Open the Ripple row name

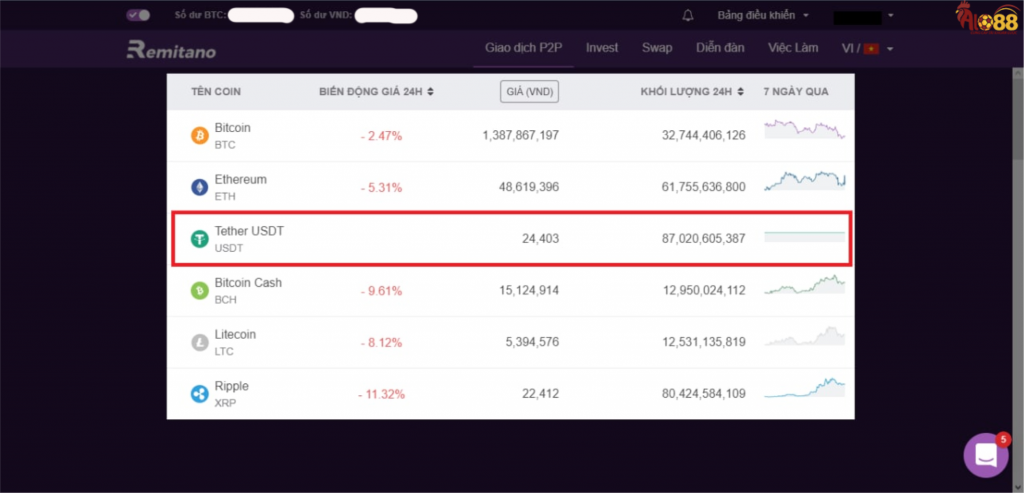coord(232,386)
